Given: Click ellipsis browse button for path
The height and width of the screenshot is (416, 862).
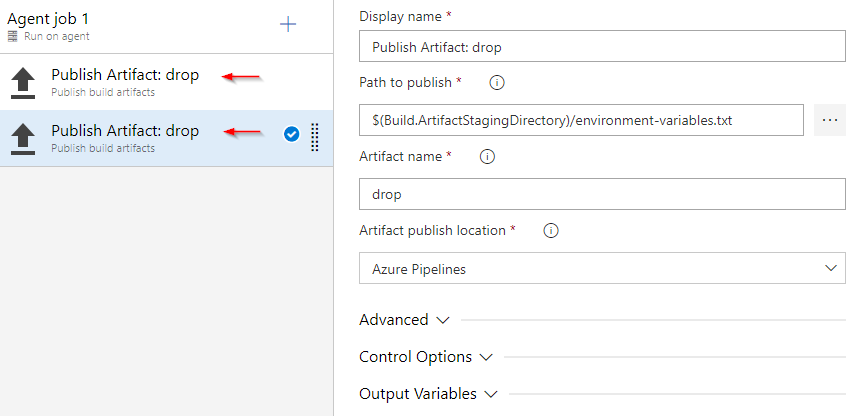Looking at the screenshot, I should [x=829, y=120].
